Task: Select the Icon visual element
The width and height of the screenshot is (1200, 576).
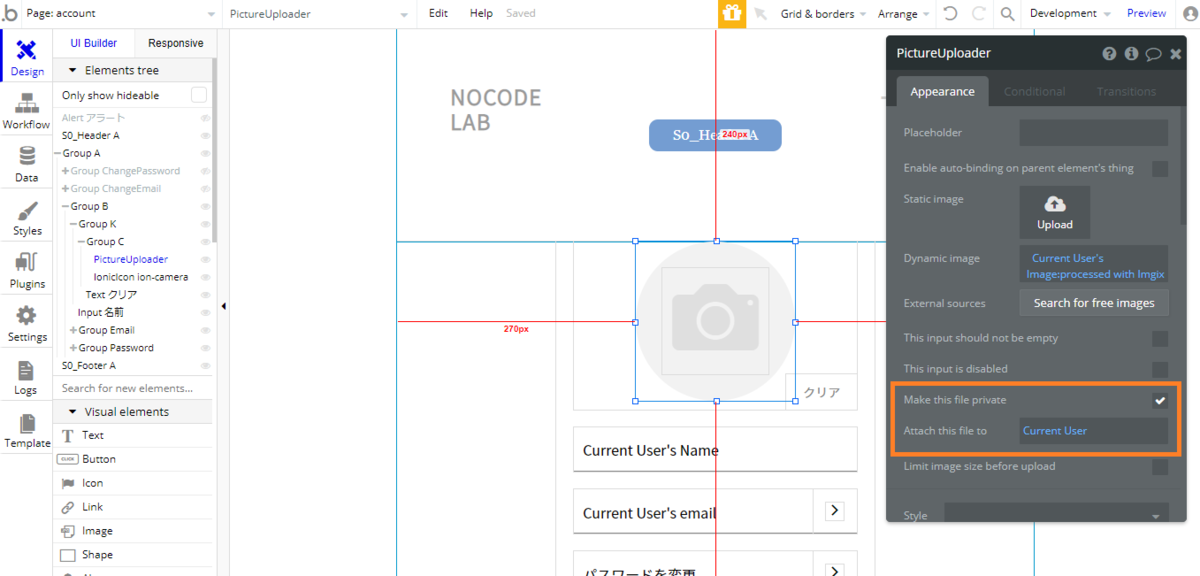Action: point(92,483)
